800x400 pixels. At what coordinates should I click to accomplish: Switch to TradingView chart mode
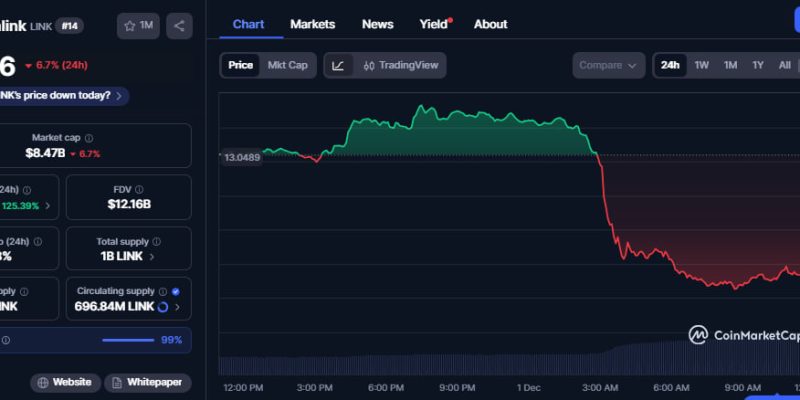click(x=400, y=66)
